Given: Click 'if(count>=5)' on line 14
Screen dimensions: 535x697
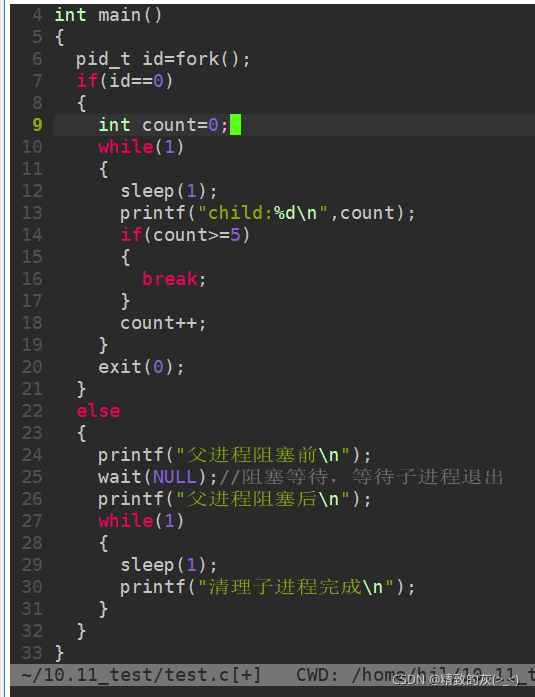Looking at the screenshot, I should coord(185,235).
